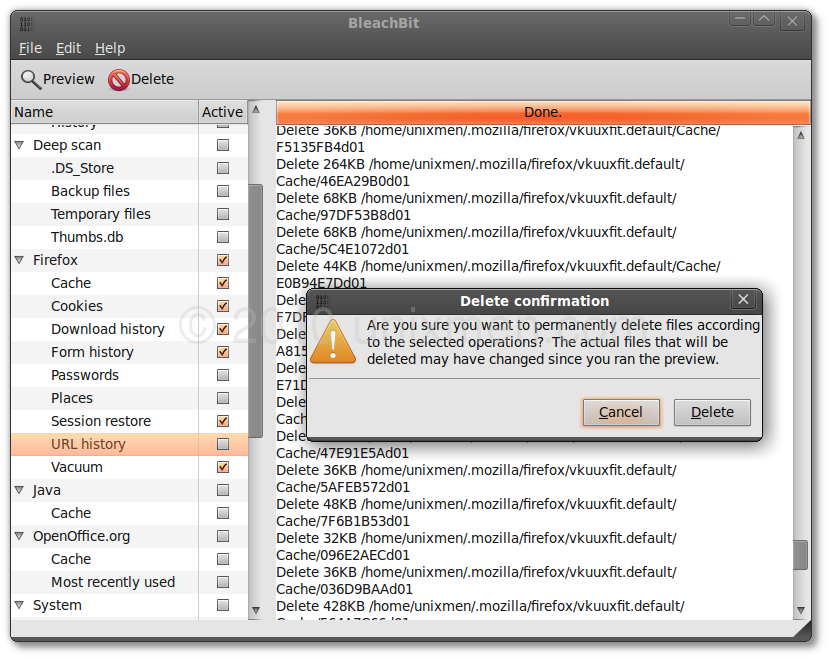Click the cleaner list scroll-up arrow
This screenshot has height=659, width=829.
(256, 109)
